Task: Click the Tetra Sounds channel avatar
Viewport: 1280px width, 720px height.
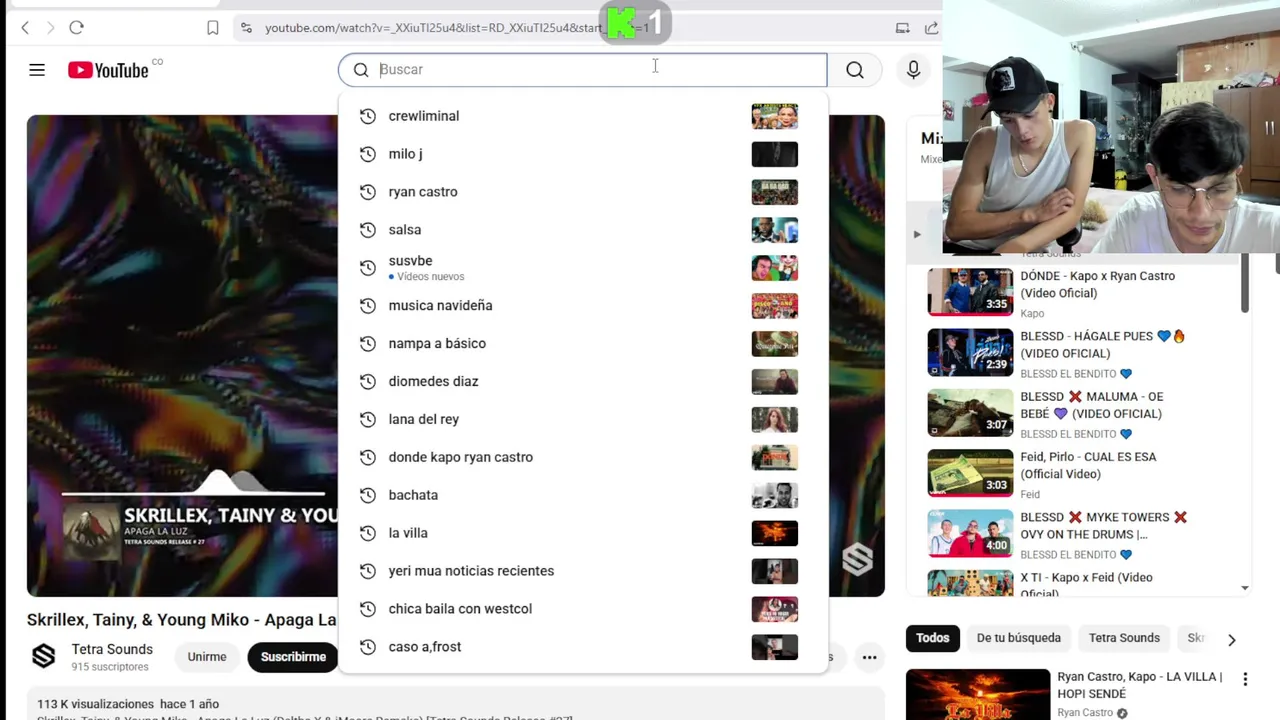Action: point(43,656)
